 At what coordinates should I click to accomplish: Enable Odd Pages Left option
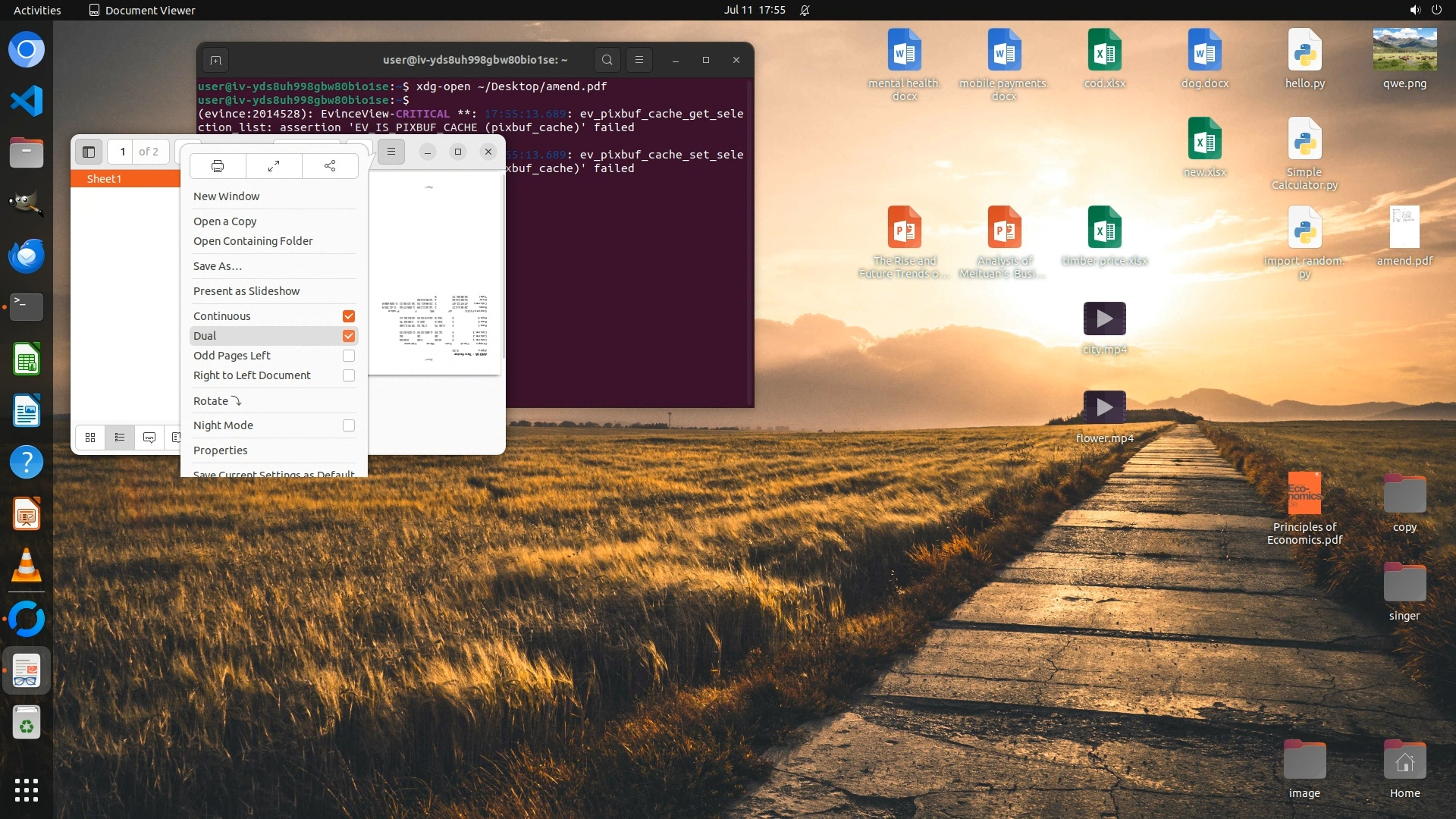(349, 356)
